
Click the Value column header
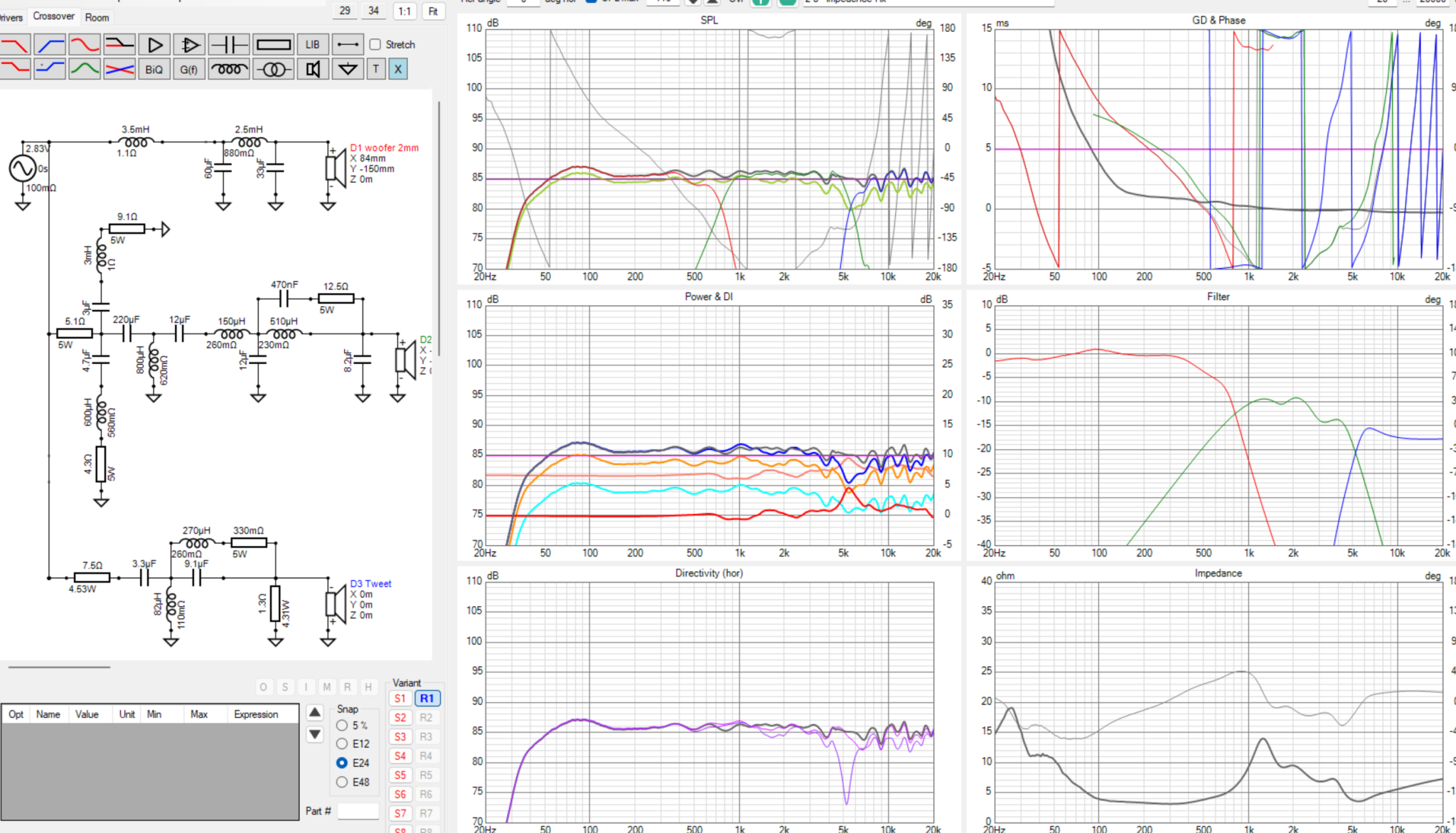tap(87, 714)
